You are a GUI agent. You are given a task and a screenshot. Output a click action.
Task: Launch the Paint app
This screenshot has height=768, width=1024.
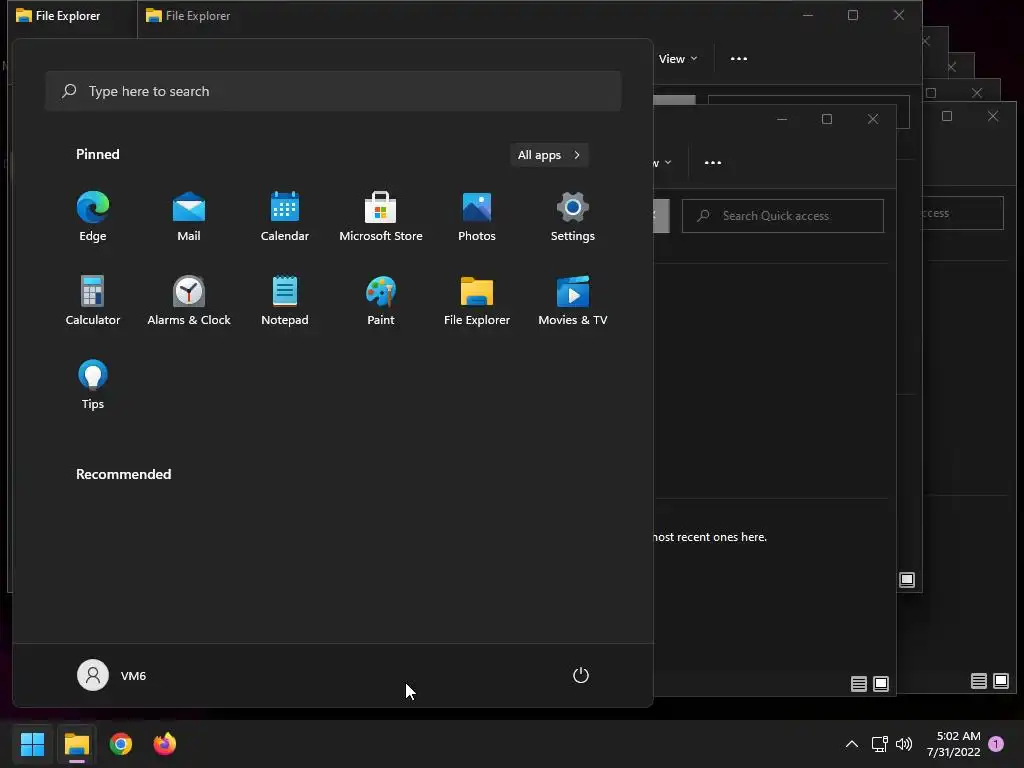(x=381, y=300)
